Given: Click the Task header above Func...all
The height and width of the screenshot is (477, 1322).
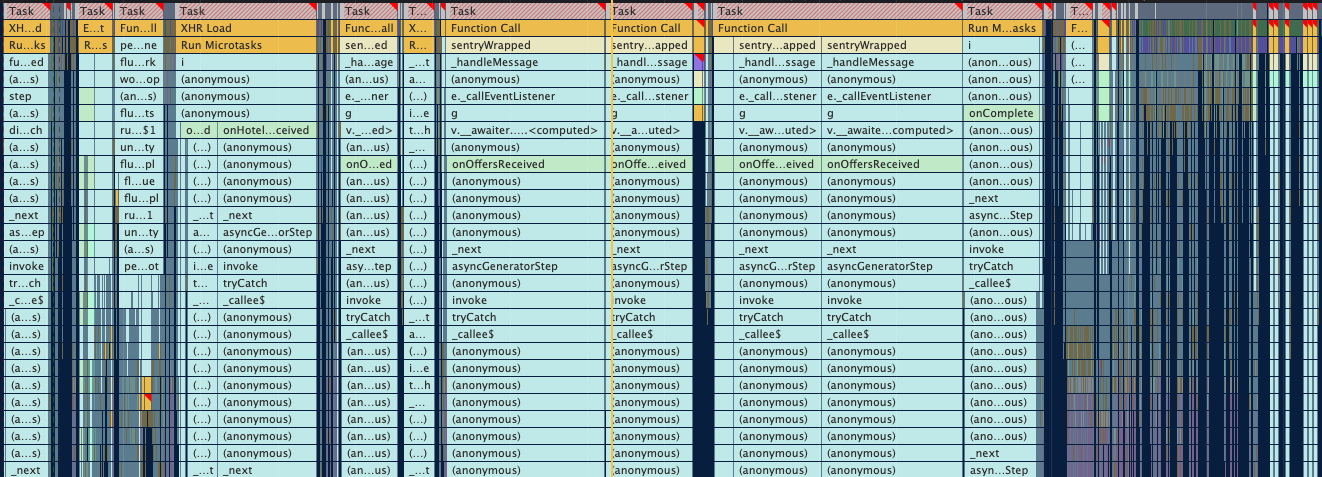Looking at the screenshot, I should coord(368,11).
